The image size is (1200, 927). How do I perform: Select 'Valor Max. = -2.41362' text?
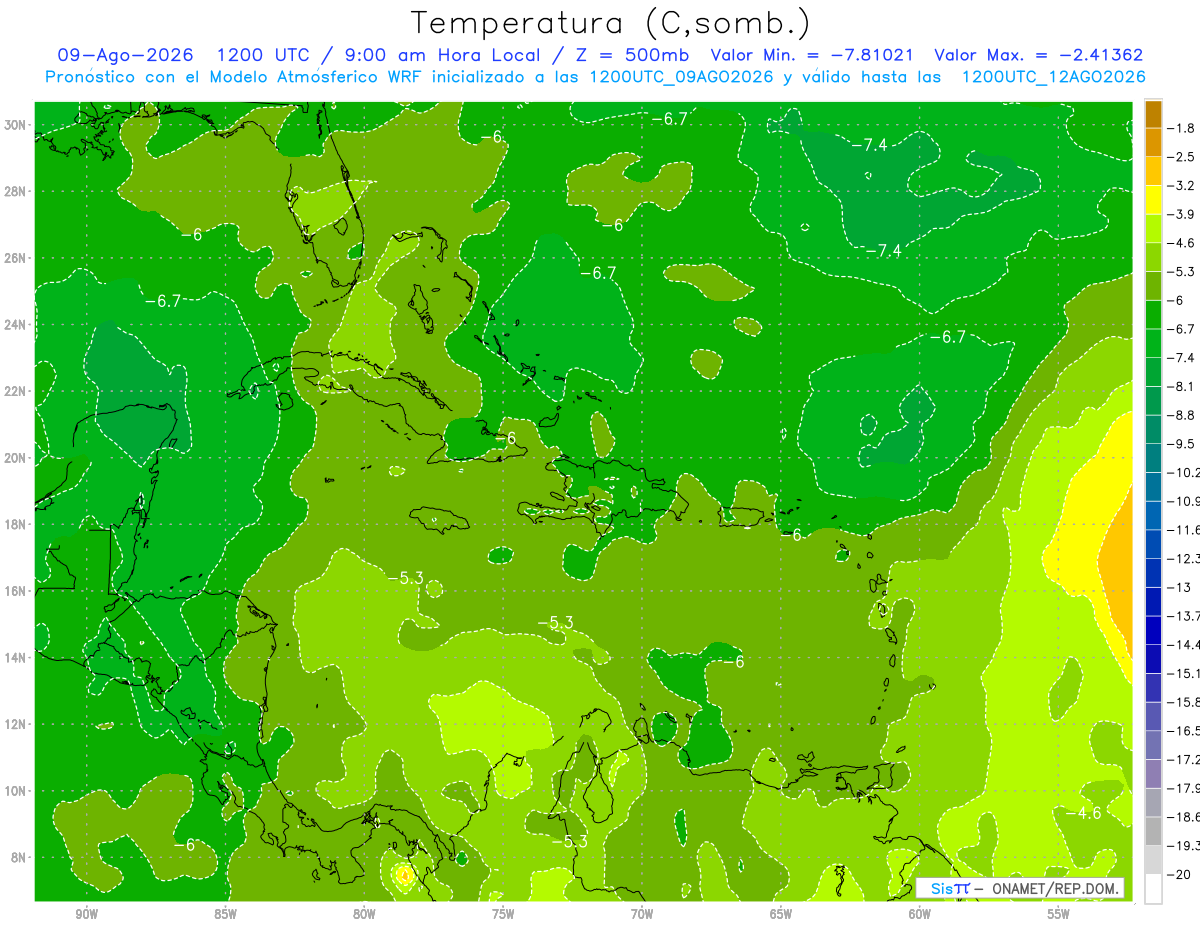coord(1038,55)
